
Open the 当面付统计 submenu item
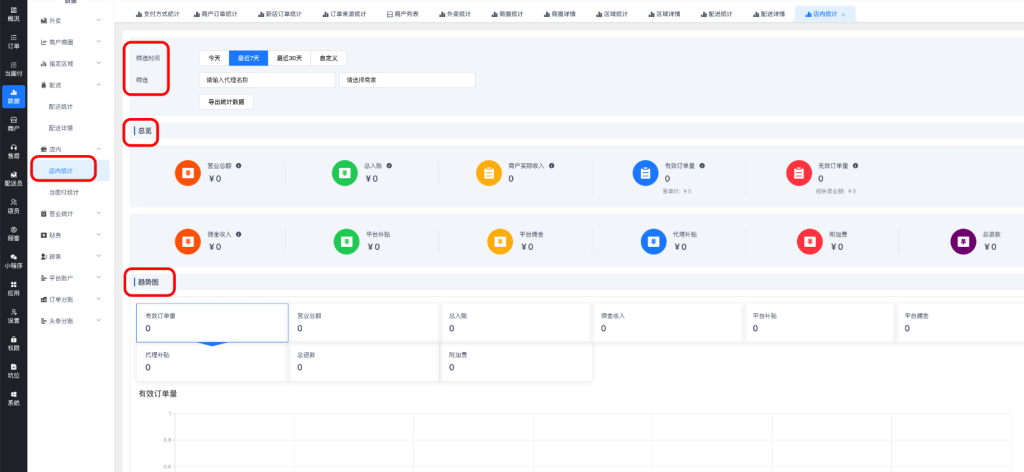pos(62,191)
